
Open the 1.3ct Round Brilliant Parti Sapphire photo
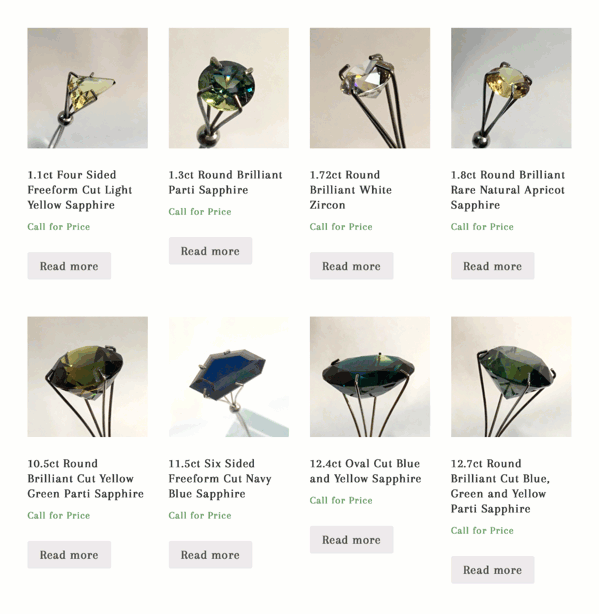coord(229,88)
